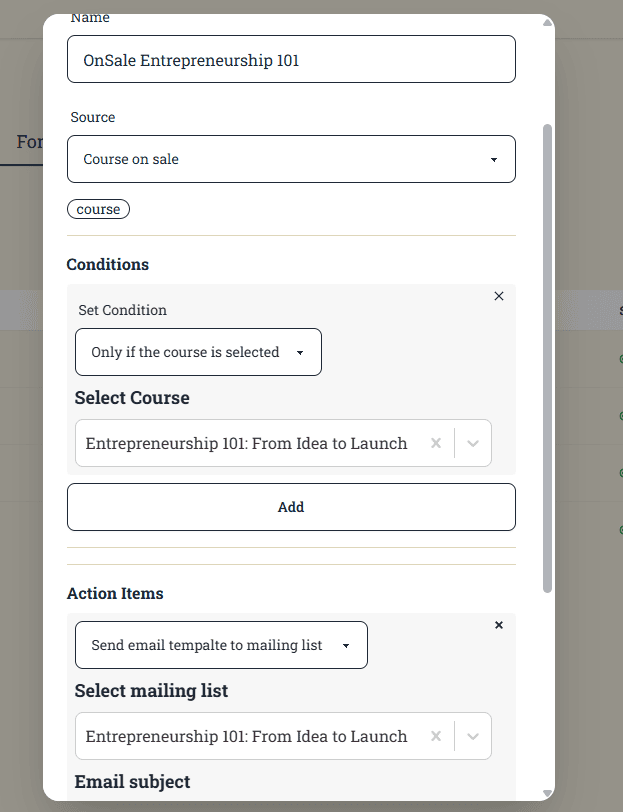Screen dimensions: 623x812
Task: Focus the Name input field
Action: (291, 60)
